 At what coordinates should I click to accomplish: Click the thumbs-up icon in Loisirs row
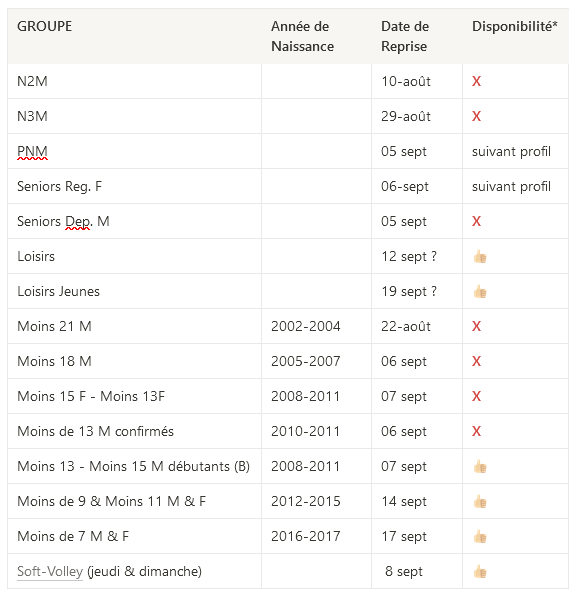pyautogui.click(x=480, y=257)
